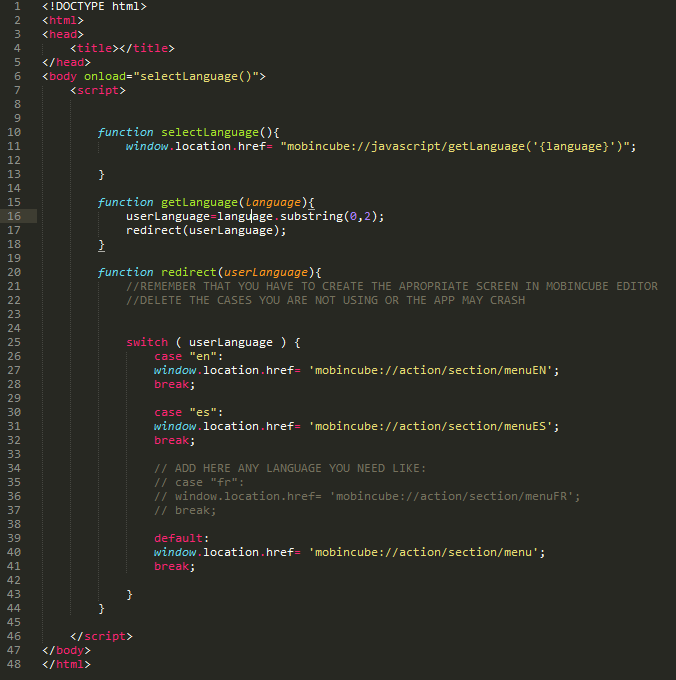The width and height of the screenshot is (676, 680).
Task: Click 'window' on line 27
Action: (175, 370)
